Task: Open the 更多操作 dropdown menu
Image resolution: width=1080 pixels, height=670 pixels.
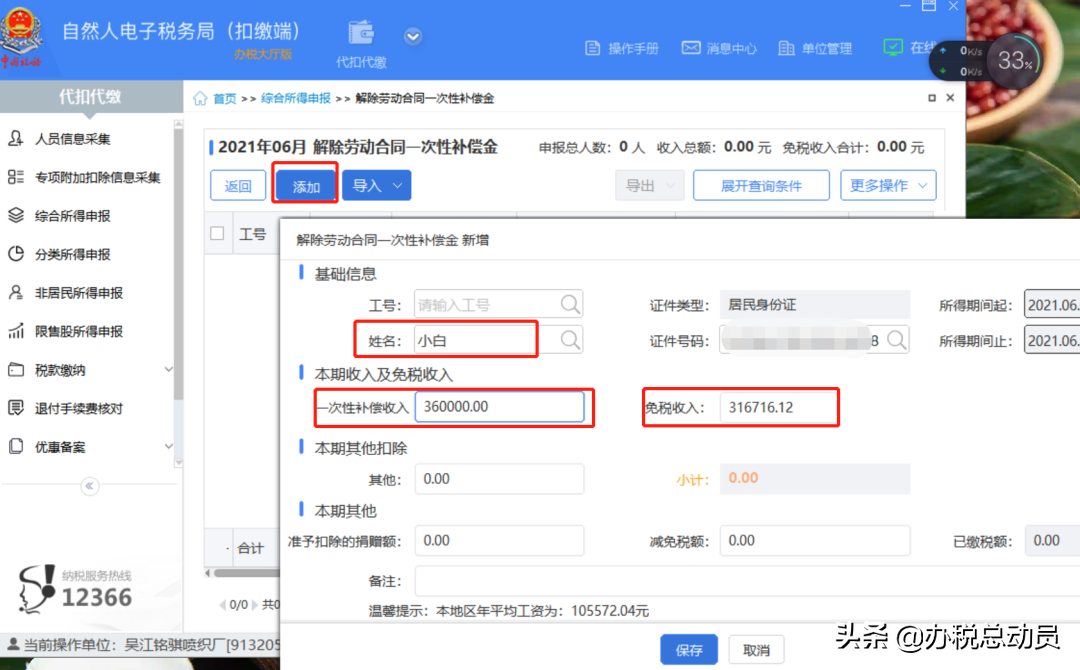Action: pyautogui.click(x=888, y=184)
